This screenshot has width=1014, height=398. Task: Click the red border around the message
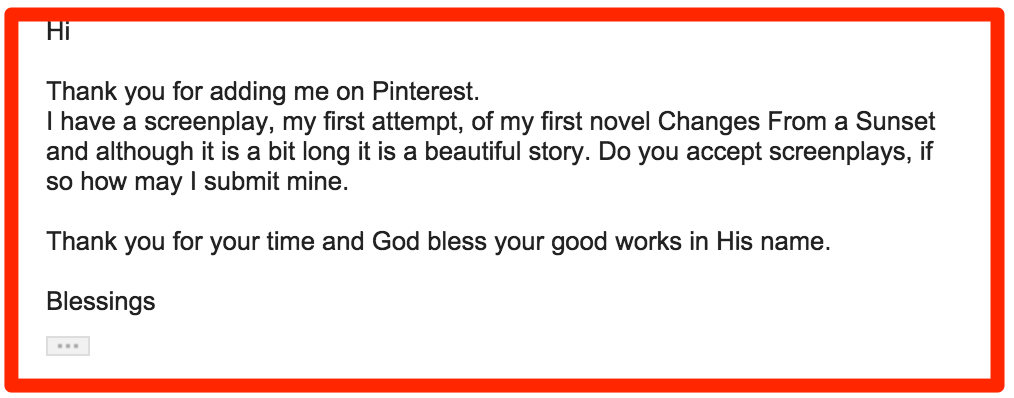click(507, 16)
